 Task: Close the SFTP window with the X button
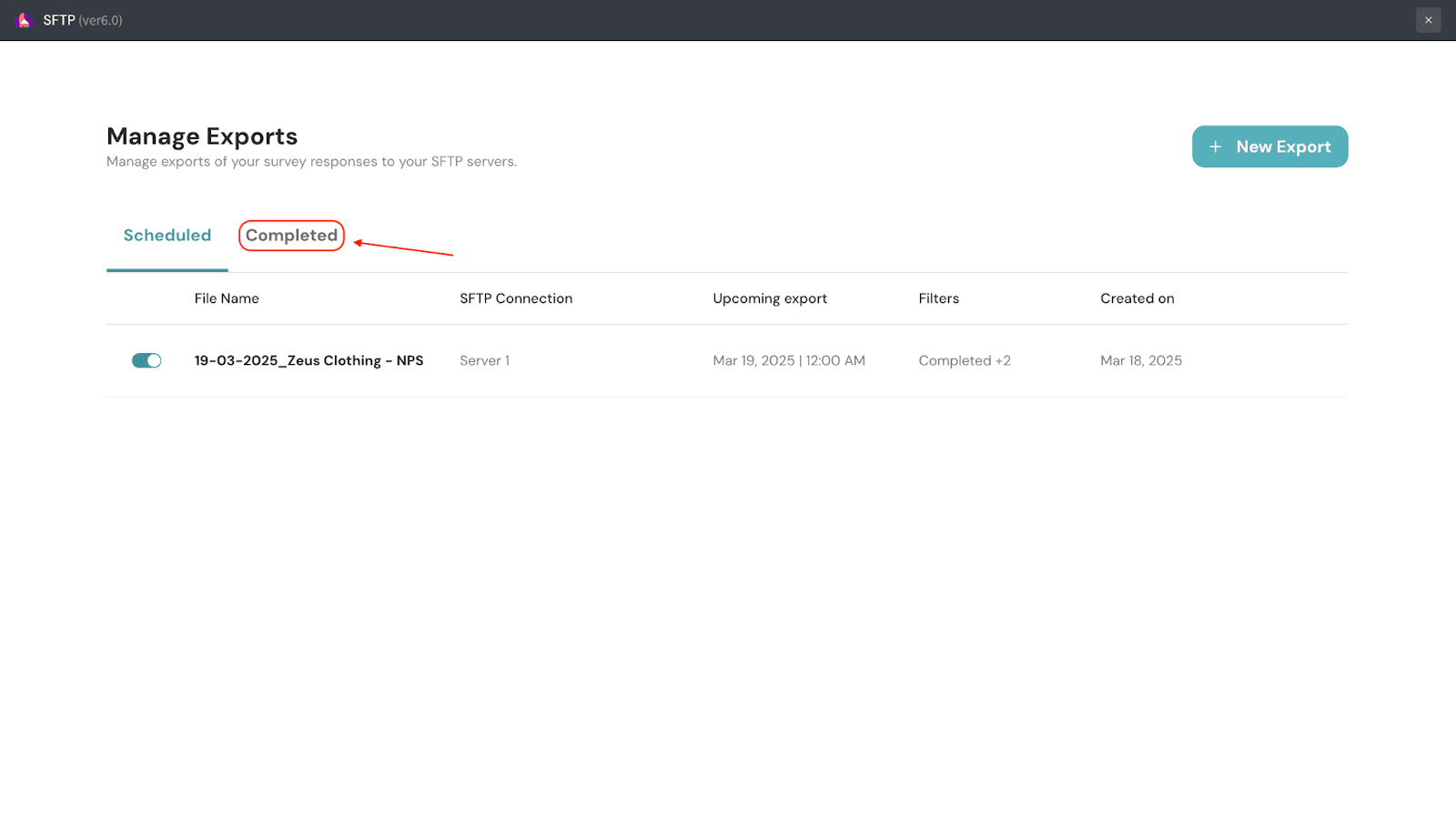coord(1428,20)
